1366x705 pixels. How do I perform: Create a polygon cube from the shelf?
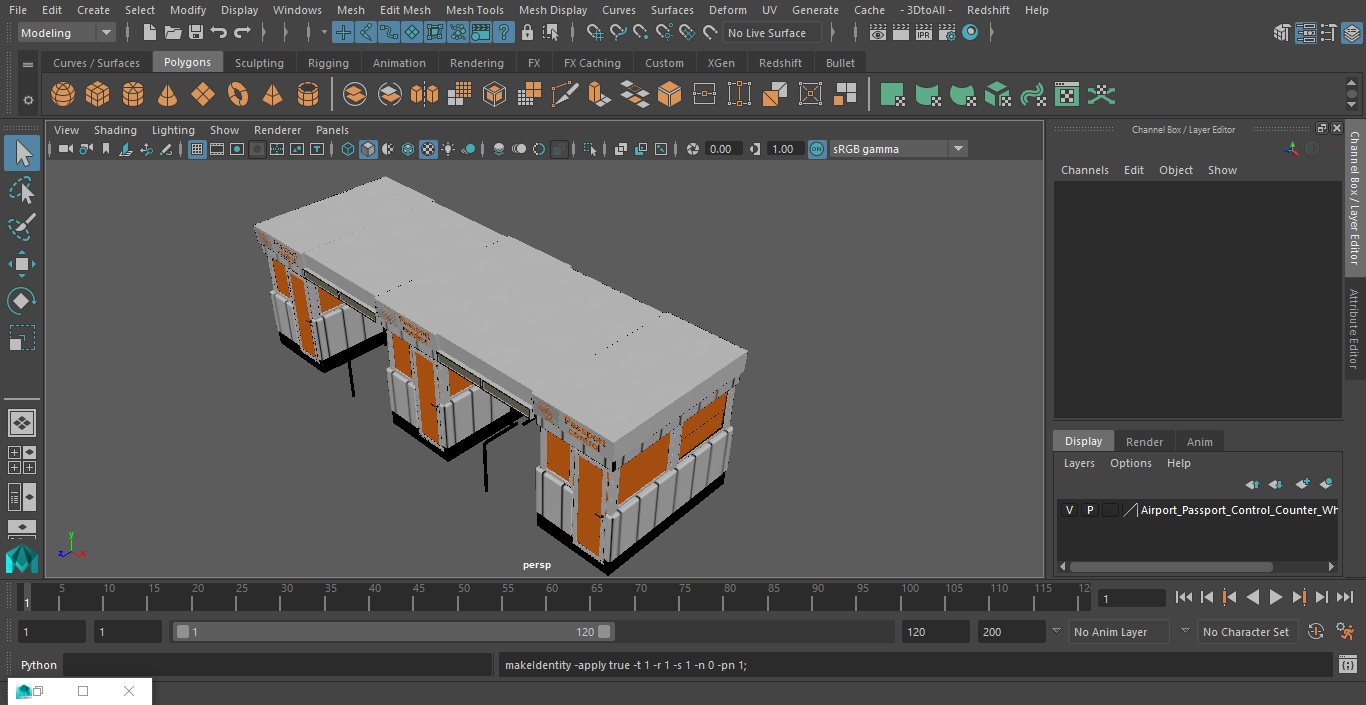98,95
